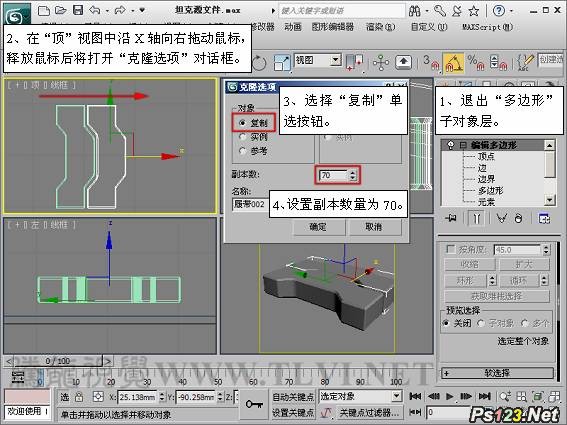
Task: Click the key subscription icon in title bar
Action: (x=440, y=11)
